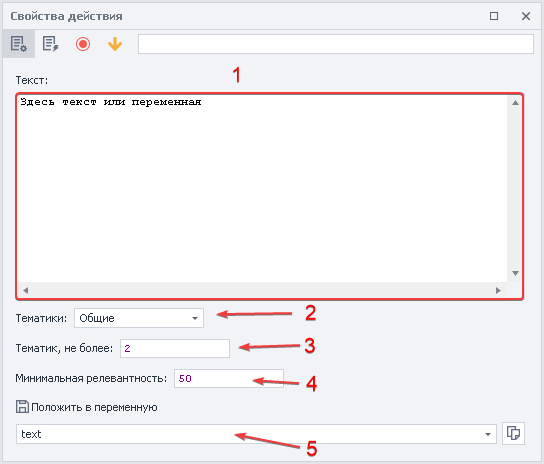Viewport: 544px width, 464px height.
Task: Click the Минимальная релевантность field
Action: 229,378
